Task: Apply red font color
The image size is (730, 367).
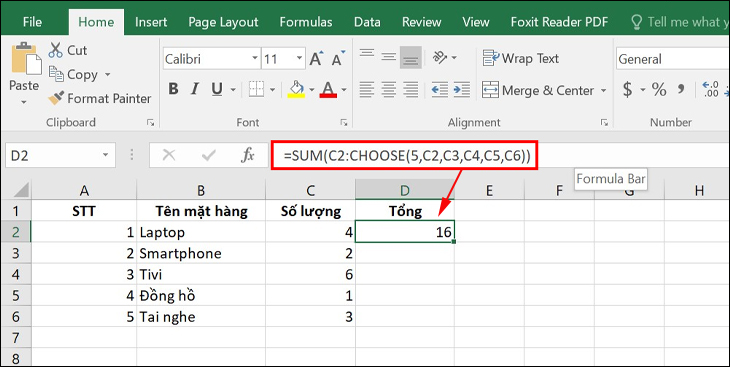Action: click(x=328, y=89)
